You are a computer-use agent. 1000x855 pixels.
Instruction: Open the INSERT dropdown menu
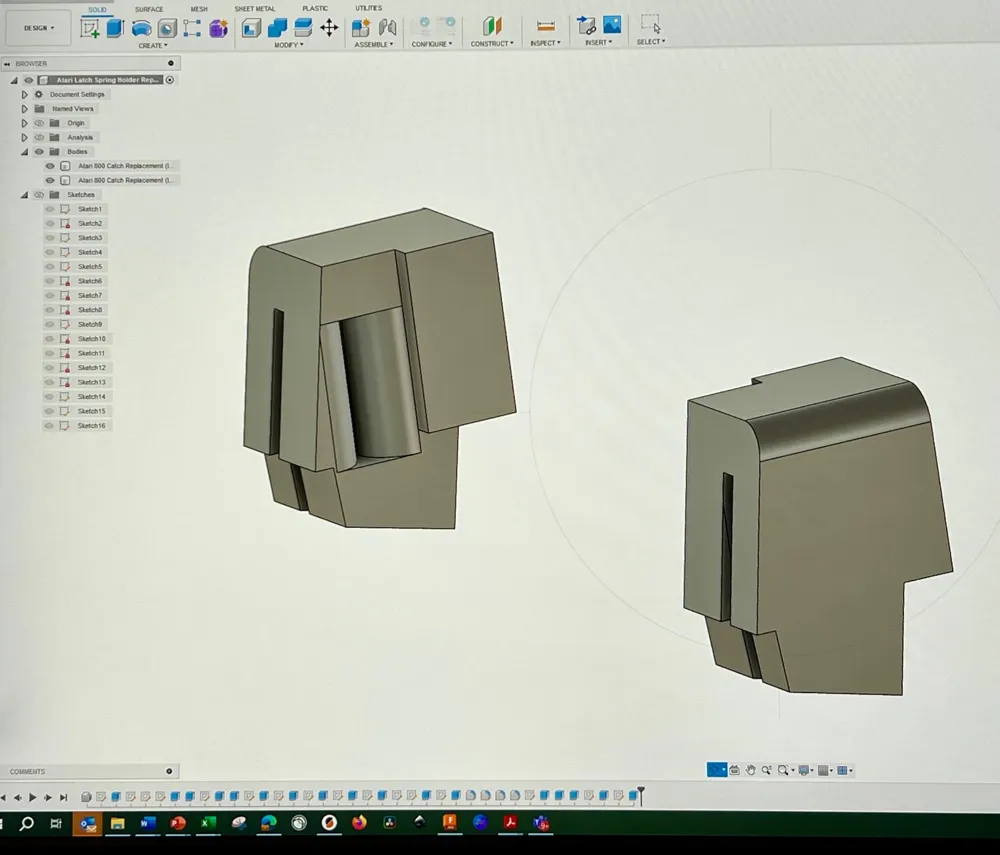(598, 43)
